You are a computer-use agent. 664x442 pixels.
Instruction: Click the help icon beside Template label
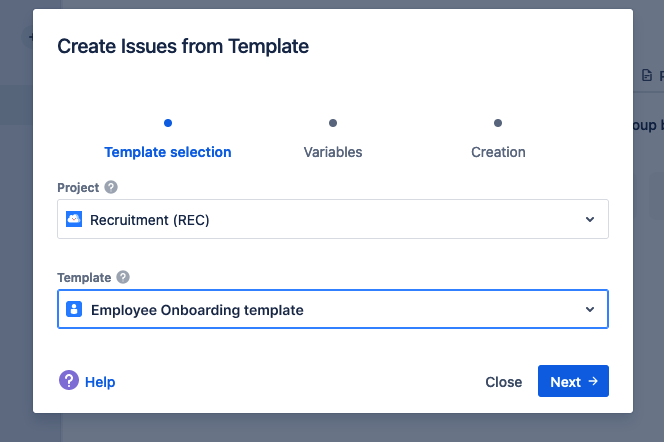123,277
